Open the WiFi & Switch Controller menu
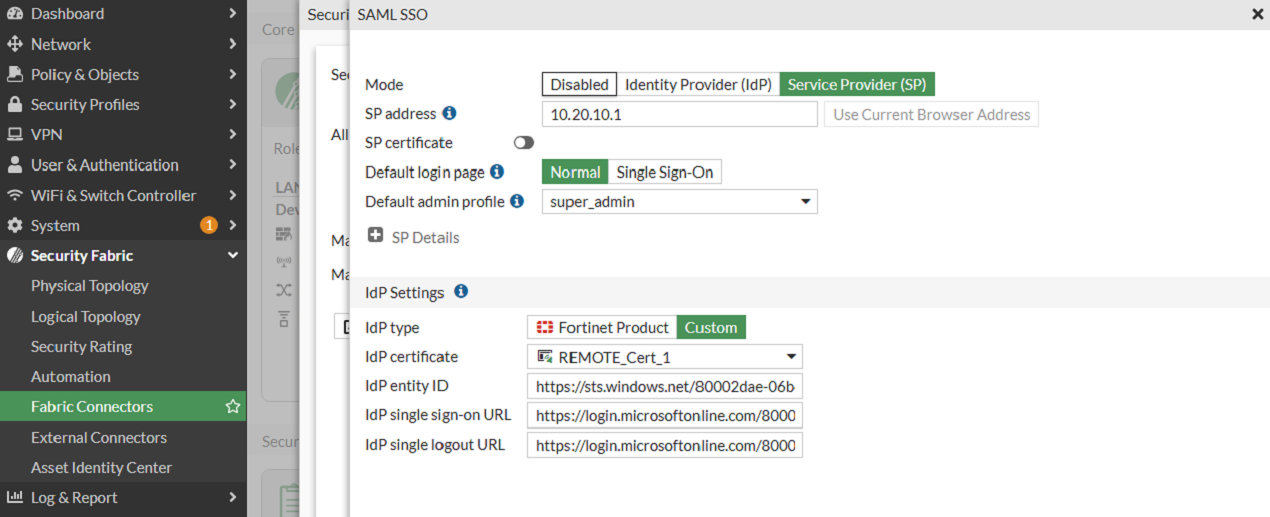This screenshot has height=517, width=1270. pyautogui.click(x=123, y=195)
